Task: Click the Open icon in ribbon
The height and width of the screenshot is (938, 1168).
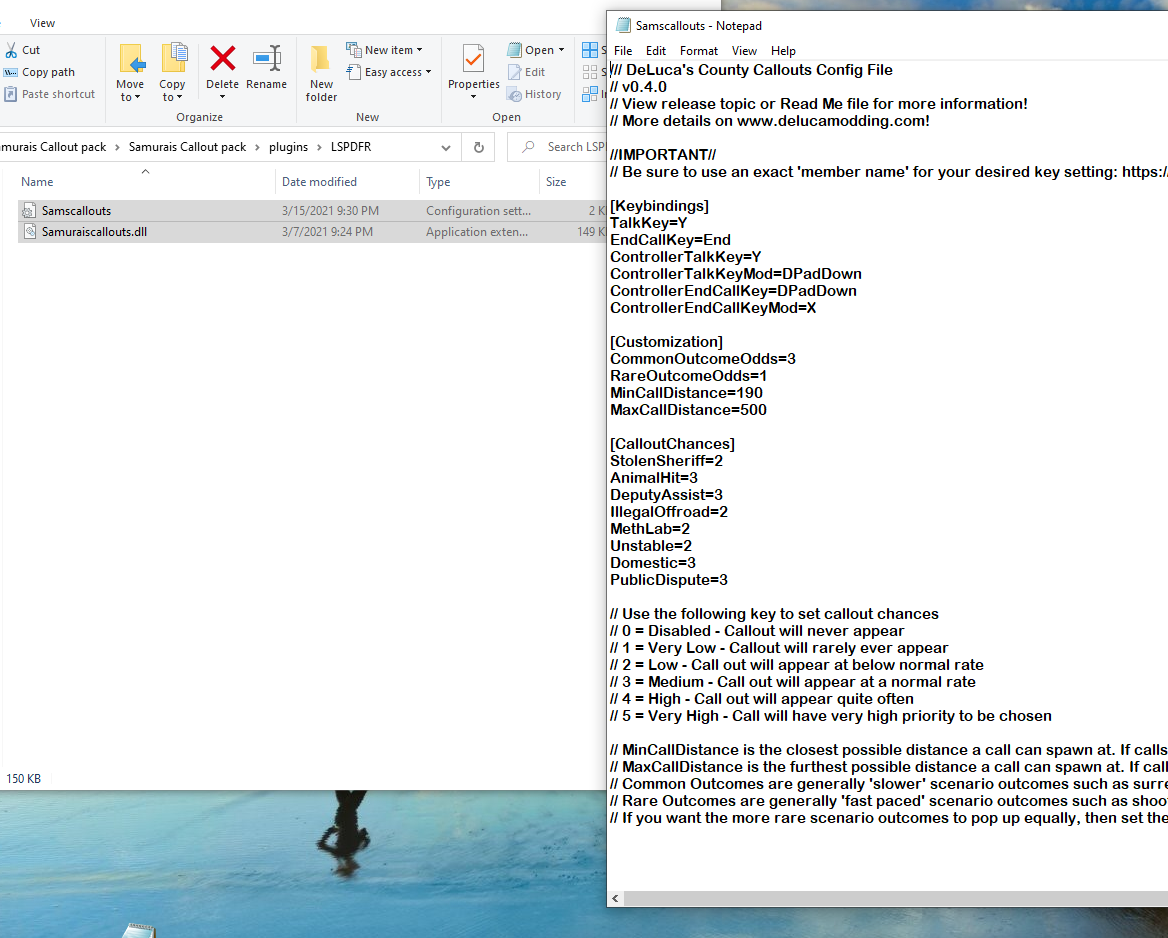Action: pyautogui.click(x=514, y=50)
